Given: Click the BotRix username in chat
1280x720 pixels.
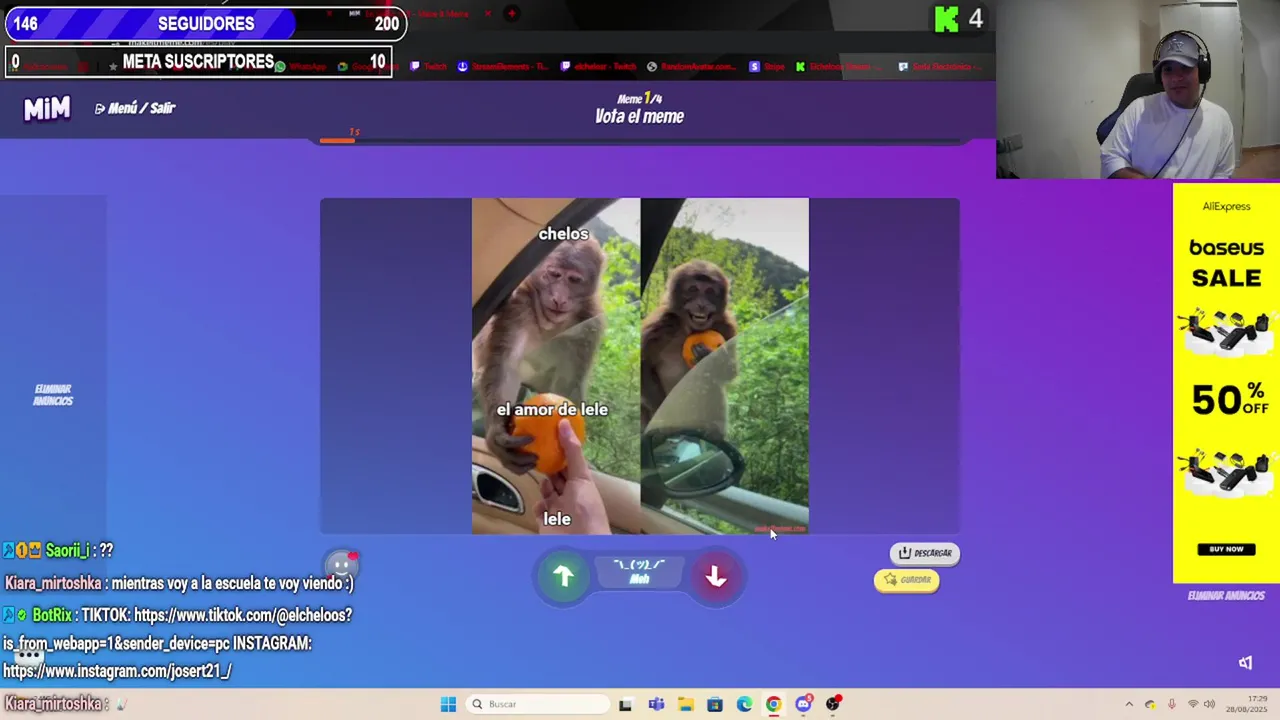Looking at the screenshot, I should pyautogui.click(x=52, y=615).
